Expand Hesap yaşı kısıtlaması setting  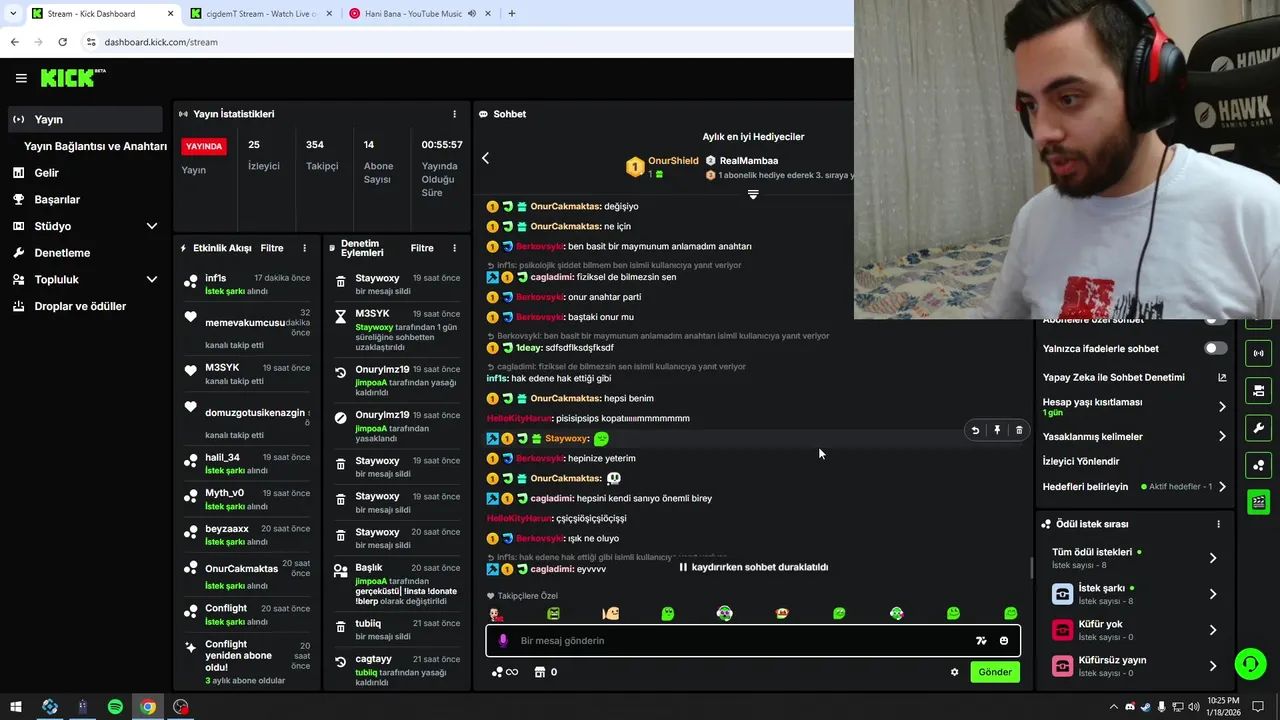coord(1135,406)
